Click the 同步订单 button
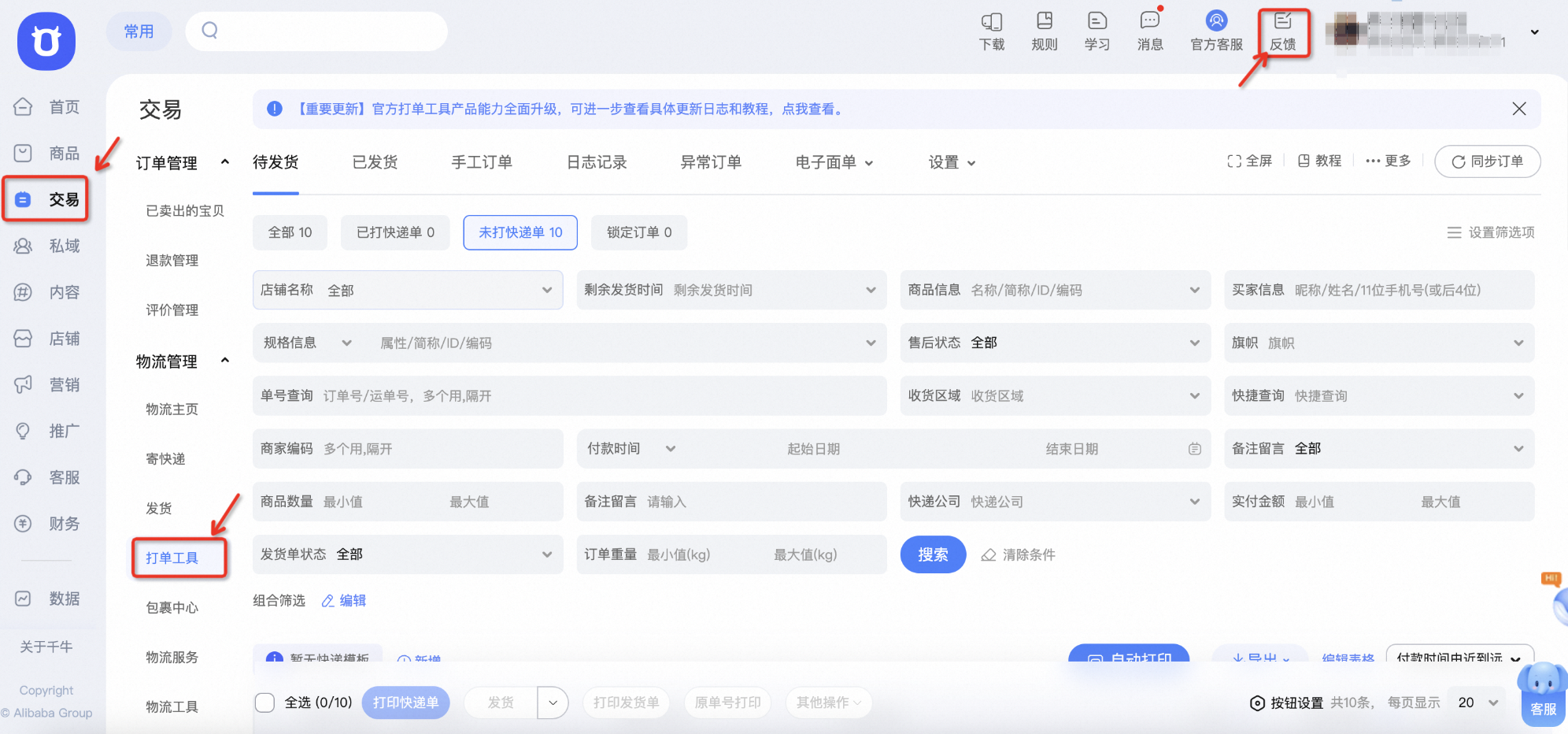The width and height of the screenshot is (1568, 734). click(x=1487, y=161)
